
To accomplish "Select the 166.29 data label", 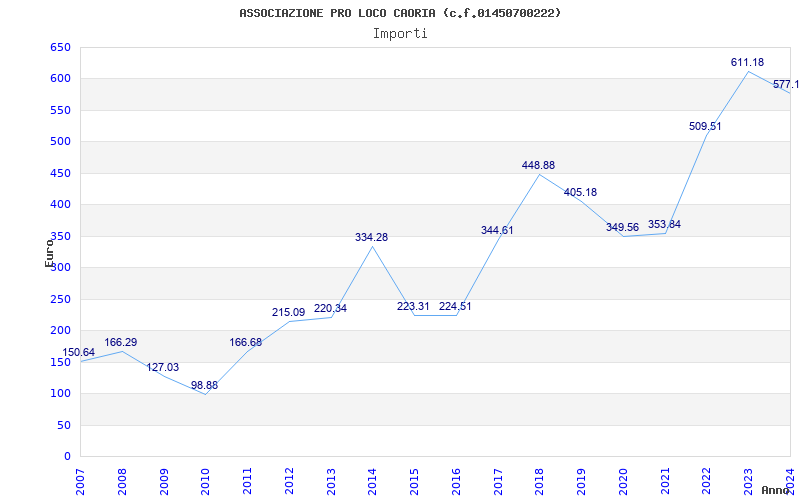I will (x=121, y=342).
